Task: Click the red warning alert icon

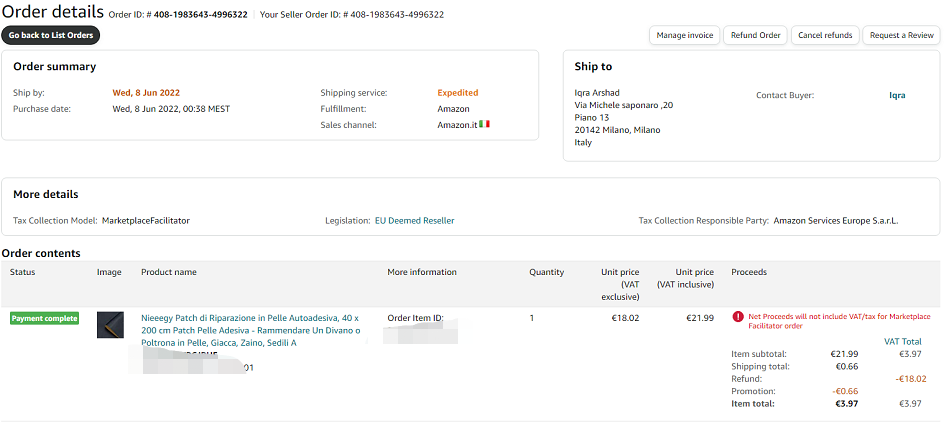Action: coord(738,316)
